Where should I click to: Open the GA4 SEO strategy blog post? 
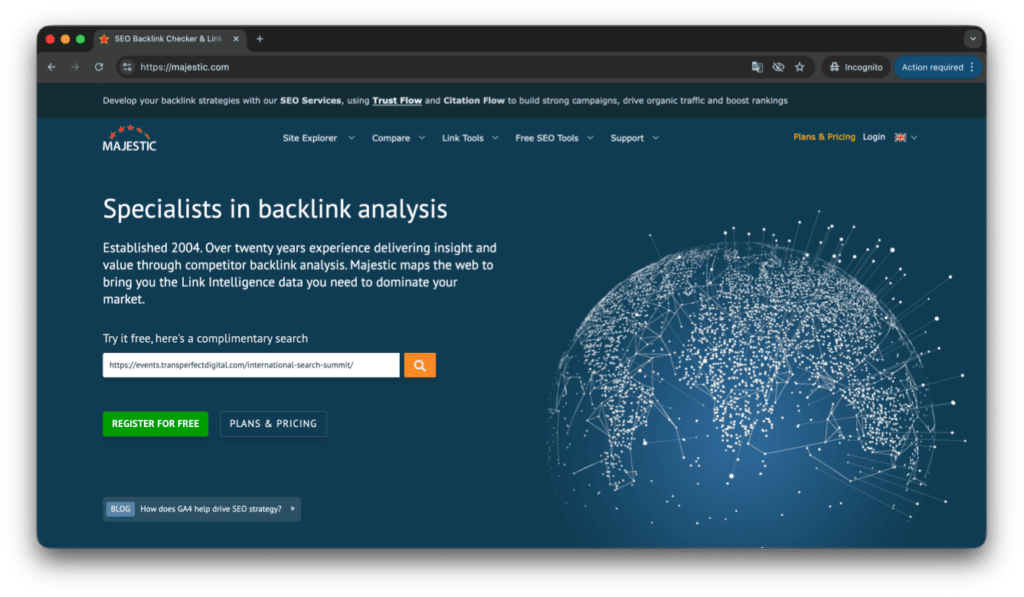210,509
